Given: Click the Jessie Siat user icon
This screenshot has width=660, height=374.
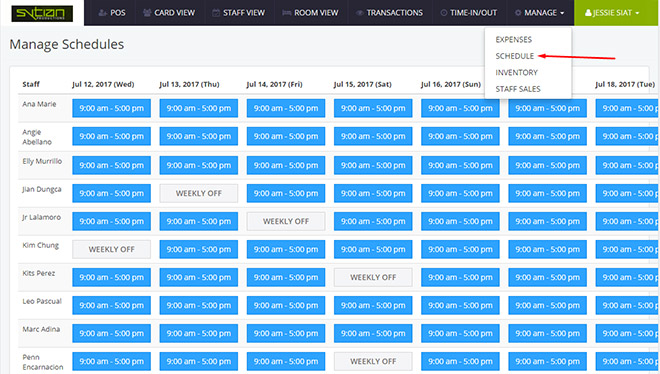Looking at the screenshot, I should point(588,13).
